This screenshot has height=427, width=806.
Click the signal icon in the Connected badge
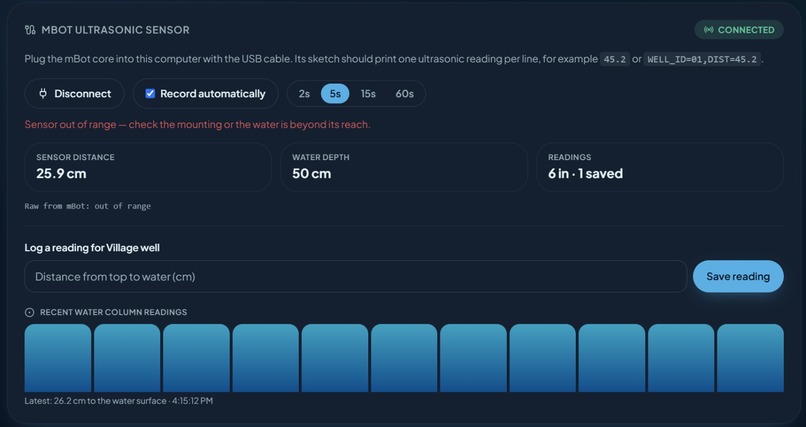pyautogui.click(x=708, y=30)
